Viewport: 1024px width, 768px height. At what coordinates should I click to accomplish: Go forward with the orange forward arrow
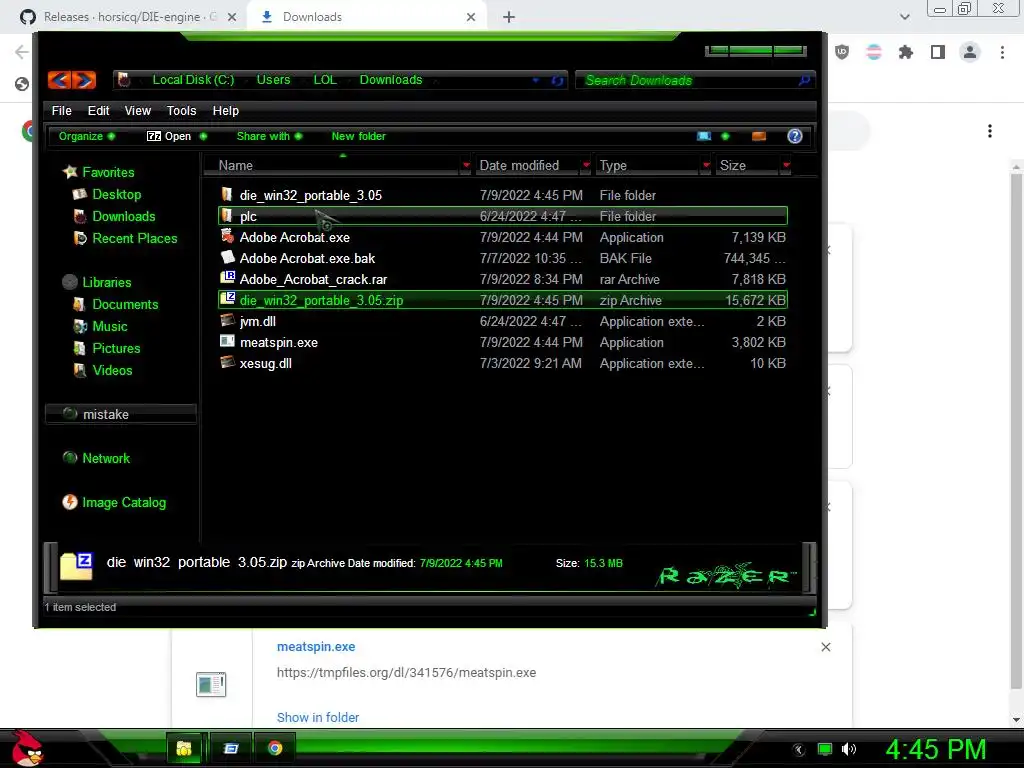click(x=84, y=80)
